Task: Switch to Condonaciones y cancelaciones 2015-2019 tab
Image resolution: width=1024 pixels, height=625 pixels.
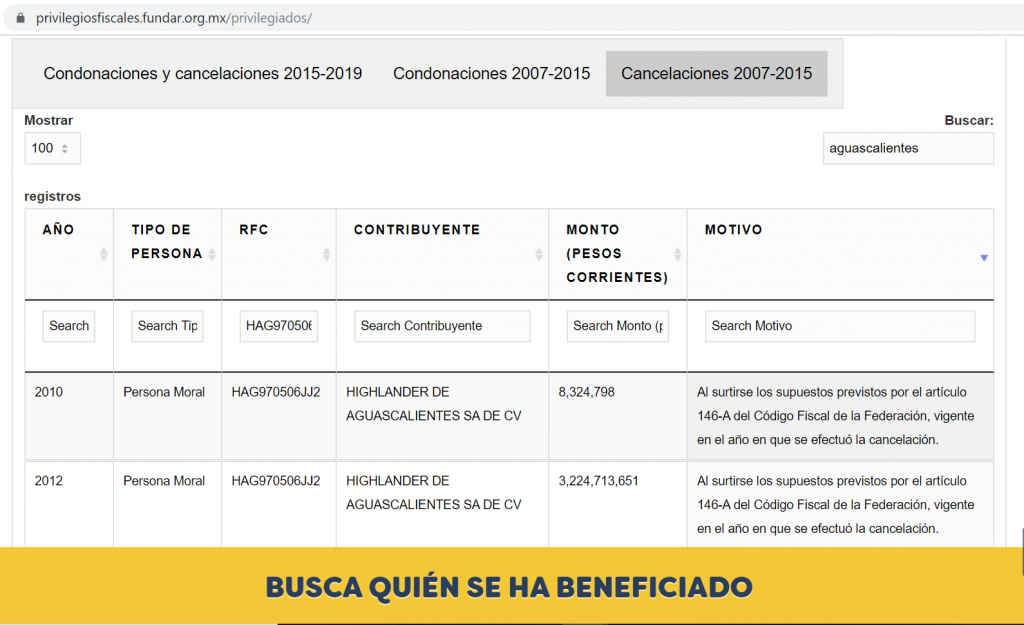Action: coord(203,74)
